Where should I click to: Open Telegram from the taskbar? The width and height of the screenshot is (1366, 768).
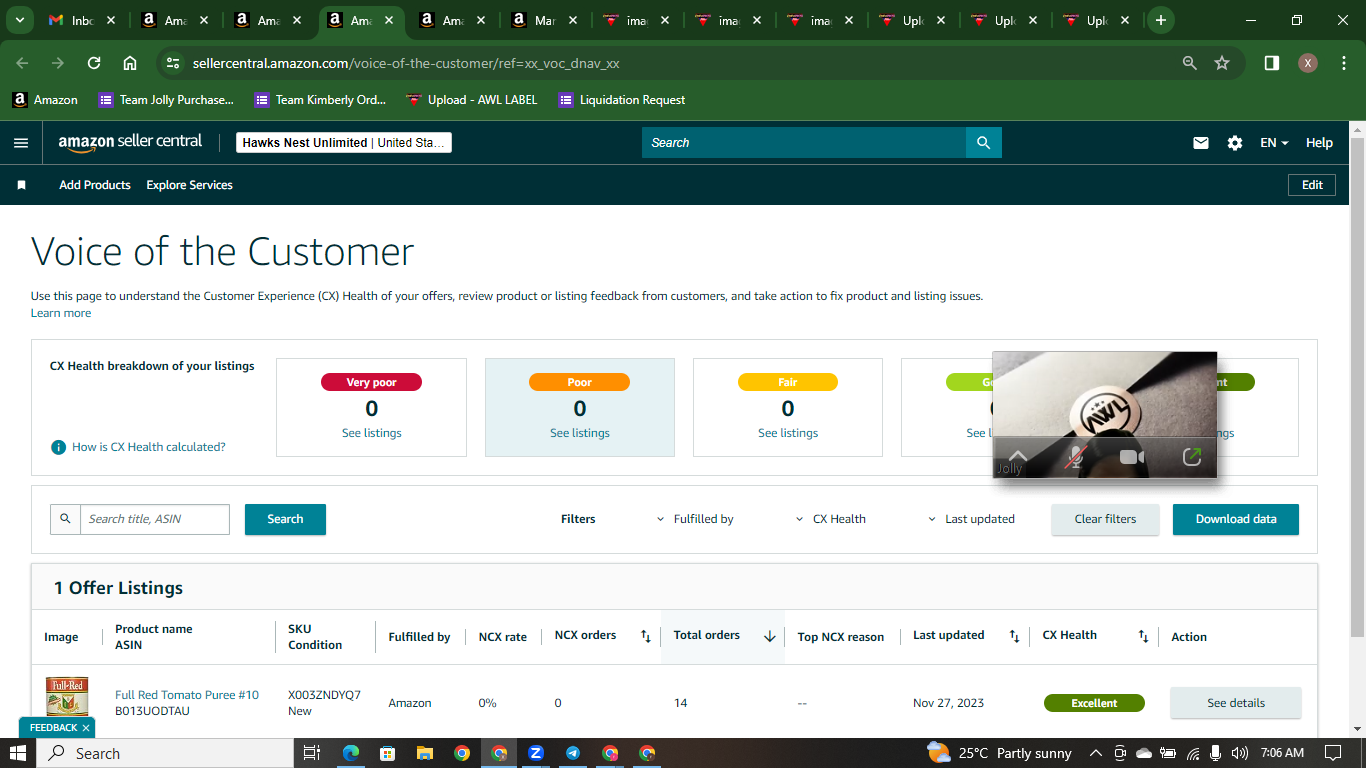click(x=573, y=753)
